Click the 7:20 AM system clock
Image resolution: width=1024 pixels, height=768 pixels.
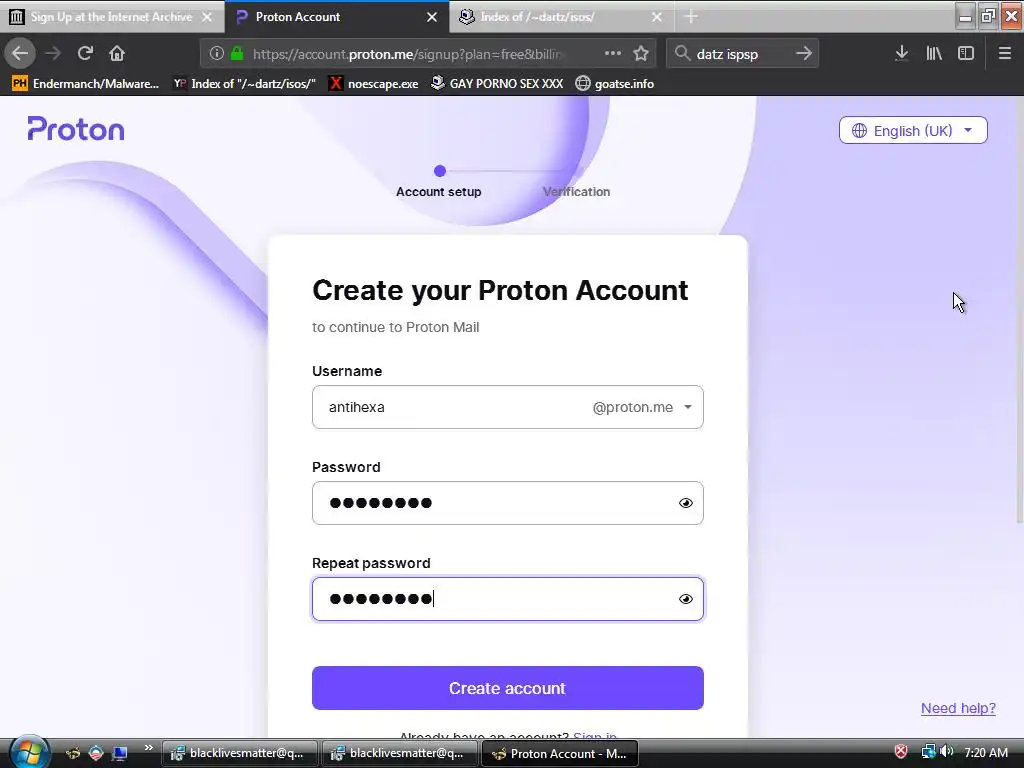985,752
